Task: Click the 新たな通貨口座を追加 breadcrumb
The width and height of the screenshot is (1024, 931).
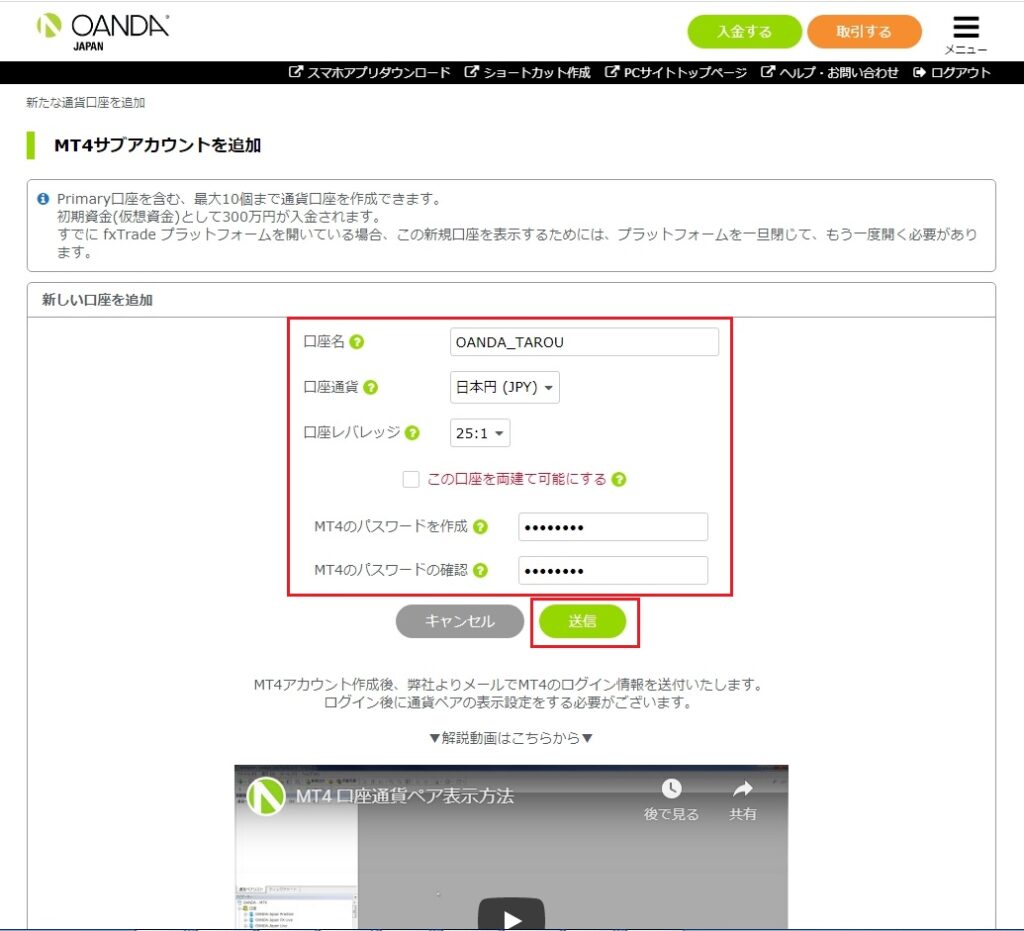Action: (x=86, y=103)
